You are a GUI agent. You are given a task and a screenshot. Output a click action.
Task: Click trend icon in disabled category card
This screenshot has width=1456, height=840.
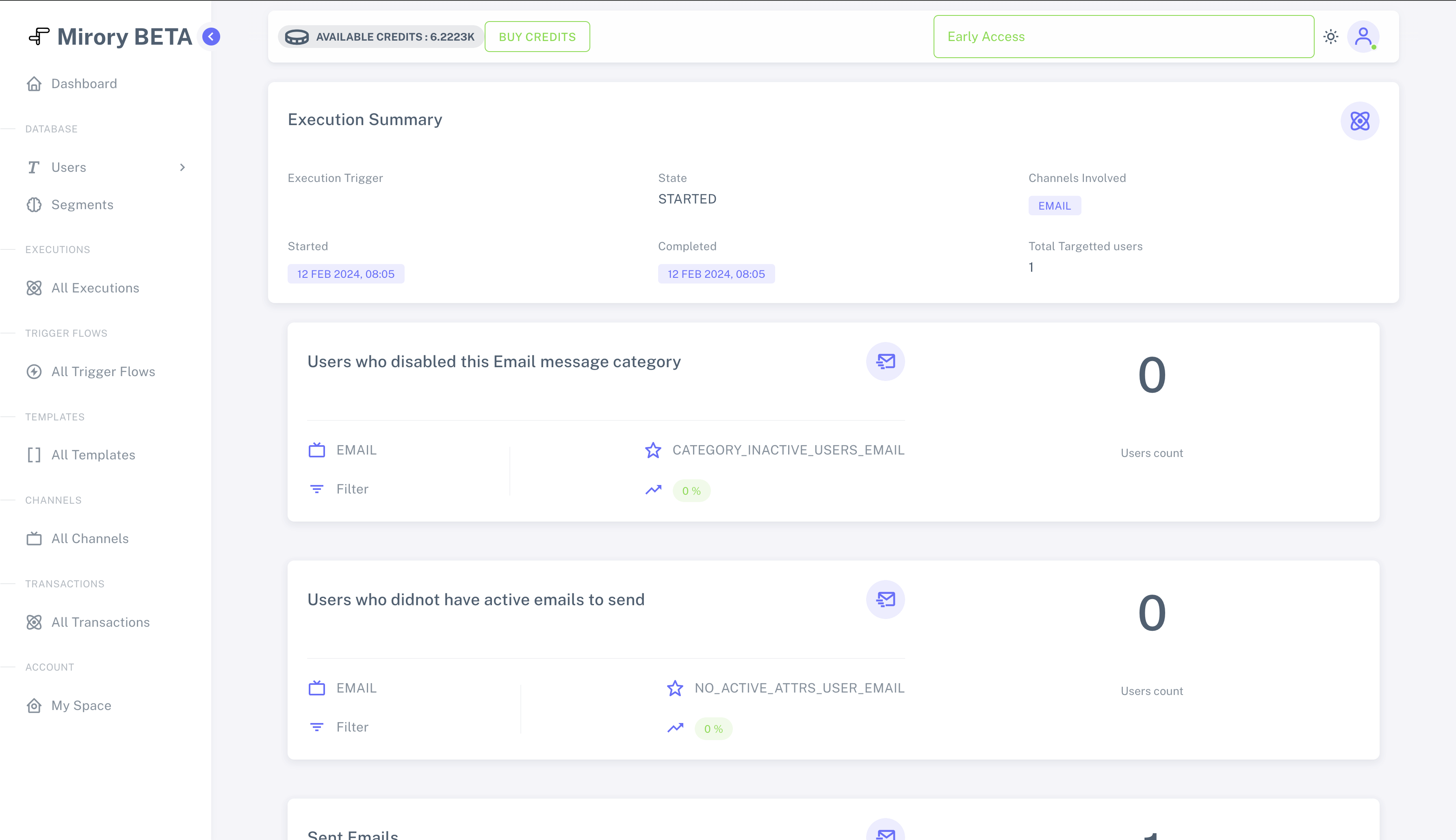click(653, 490)
